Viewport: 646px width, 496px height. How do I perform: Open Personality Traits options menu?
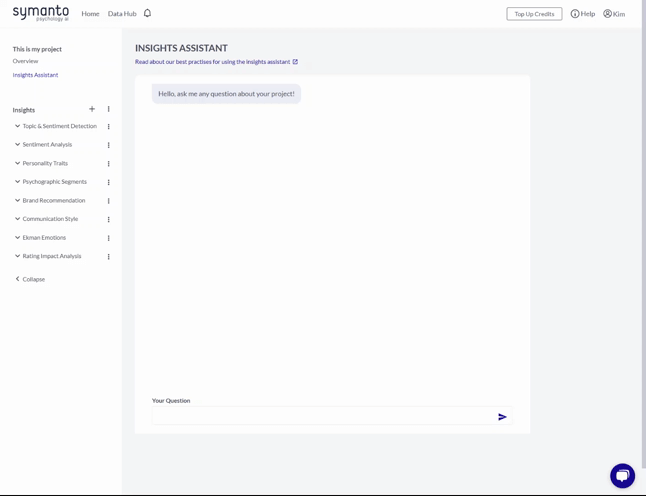click(x=108, y=164)
